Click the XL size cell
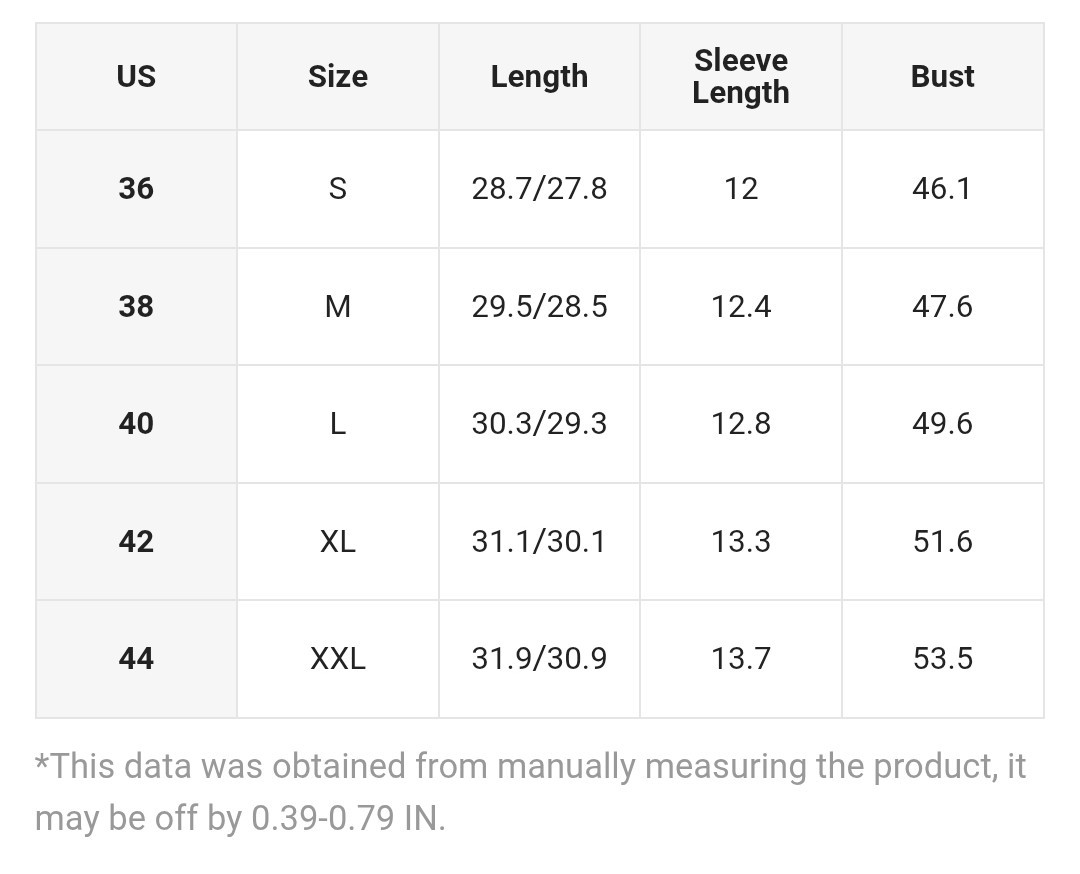1080x874 pixels. tap(338, 541)
